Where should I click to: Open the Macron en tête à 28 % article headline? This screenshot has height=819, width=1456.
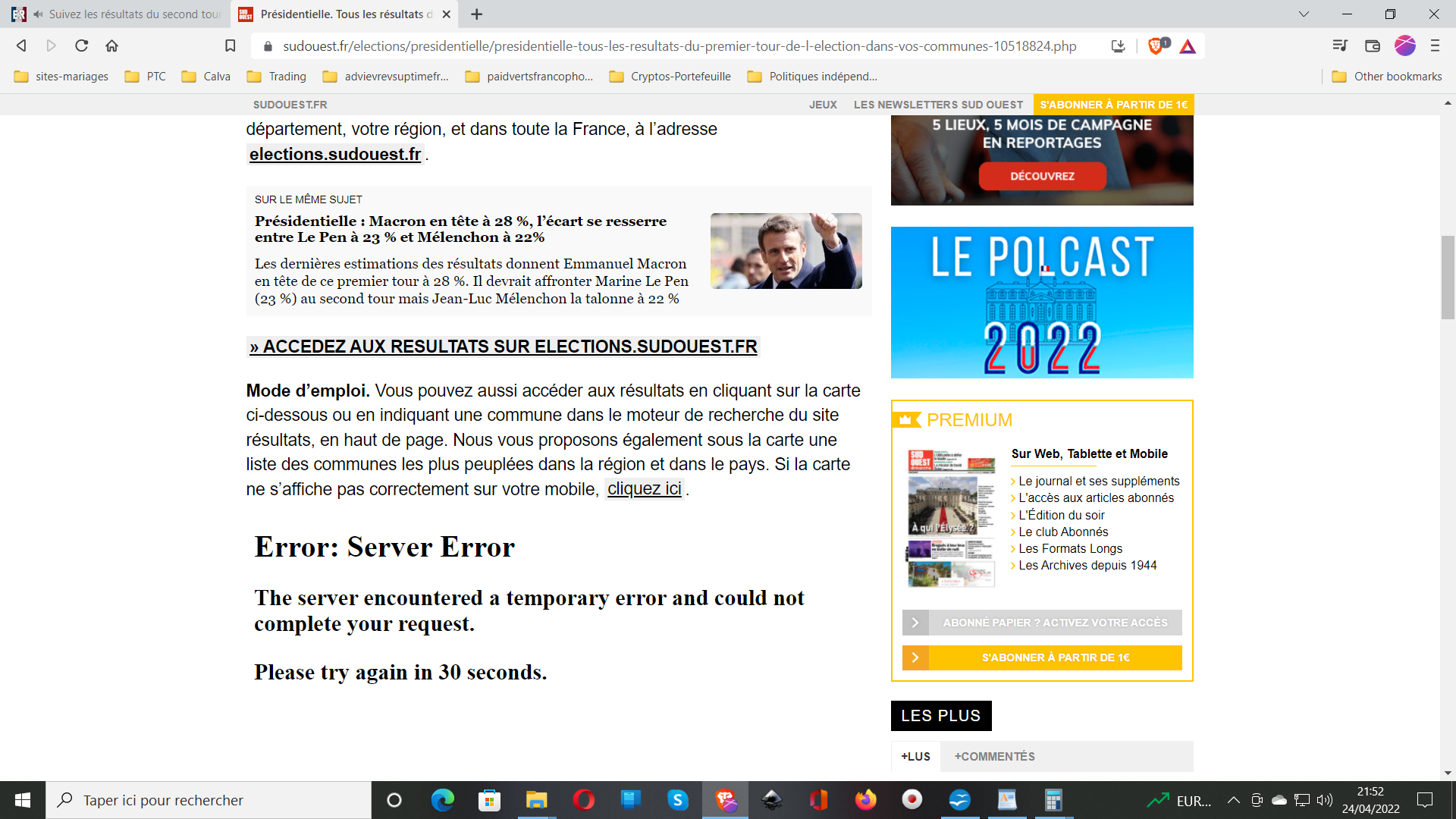460,229
